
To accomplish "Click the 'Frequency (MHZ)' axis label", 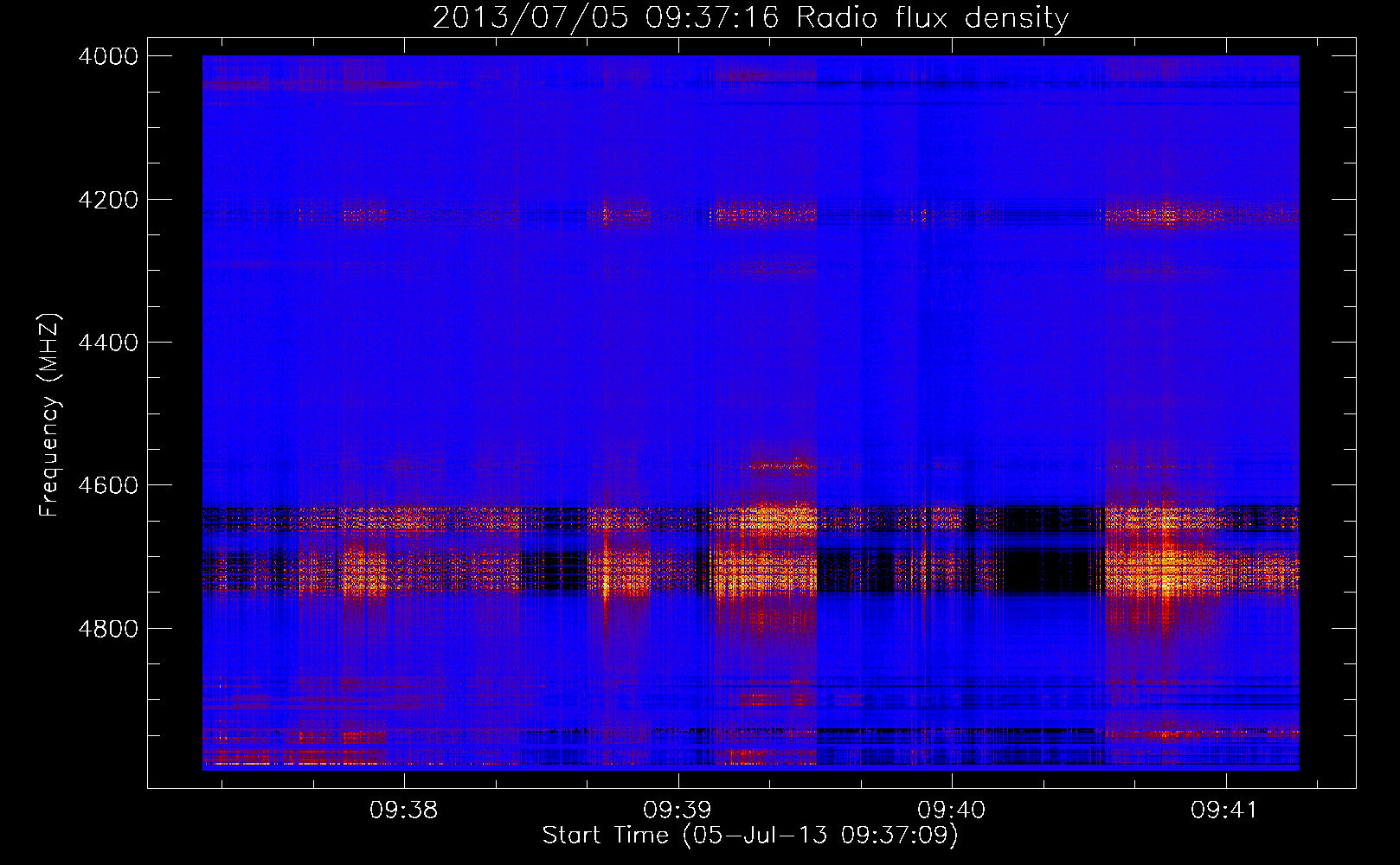I will click(49, 415).
